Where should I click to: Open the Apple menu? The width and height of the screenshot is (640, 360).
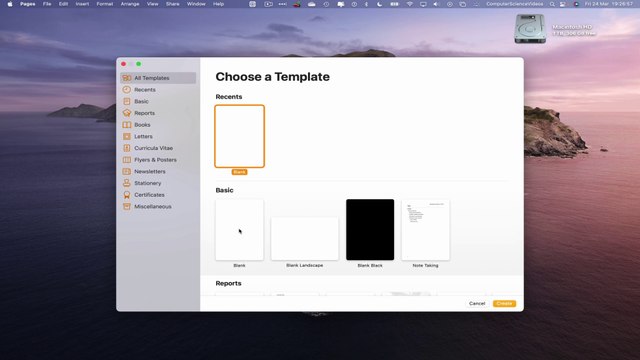pos(10,4)
